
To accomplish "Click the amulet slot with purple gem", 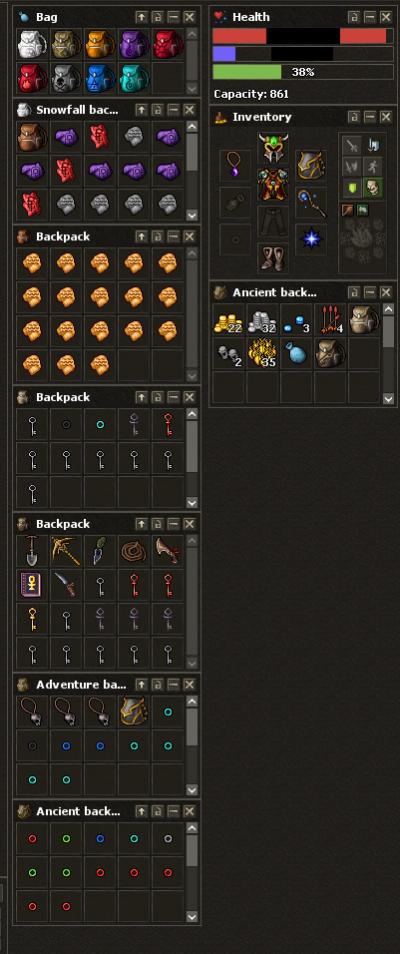I will (x=235, y=166).
